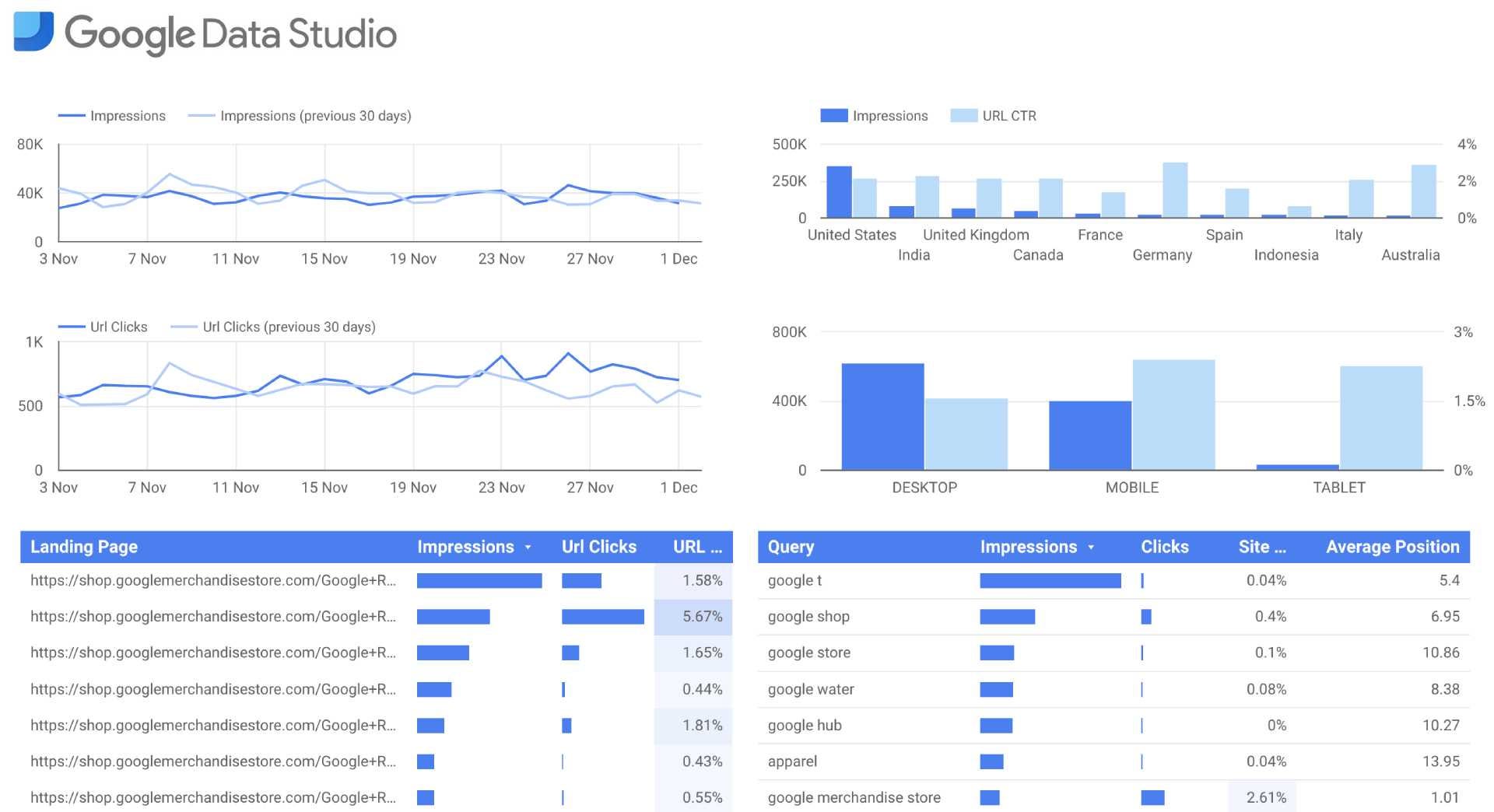Click the 'apparel' query row
The height and width of the screenshot is (812, 1494).
pyautogui.click(x=1113, y=761)
